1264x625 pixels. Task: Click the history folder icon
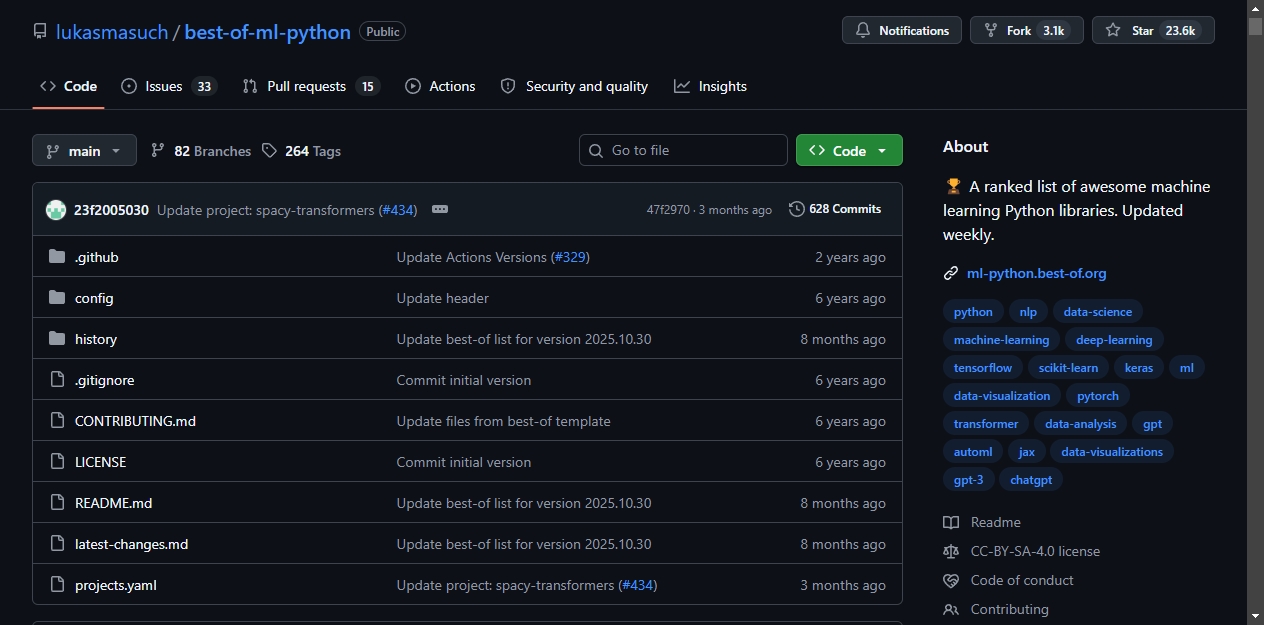click(x=57, y=339)
